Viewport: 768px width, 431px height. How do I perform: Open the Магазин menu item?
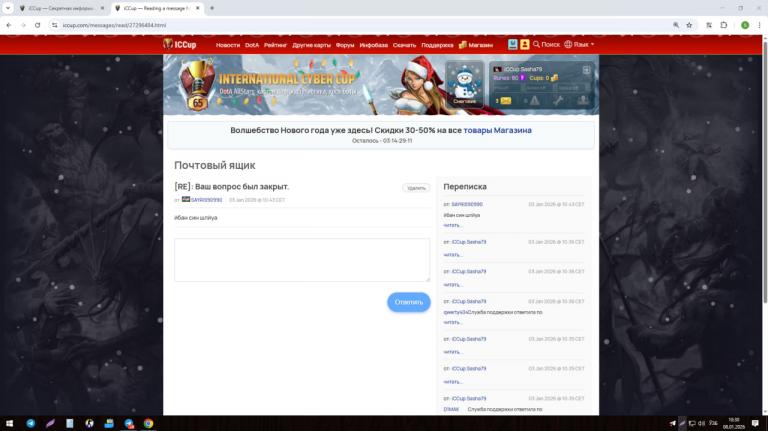pos(476,45)
